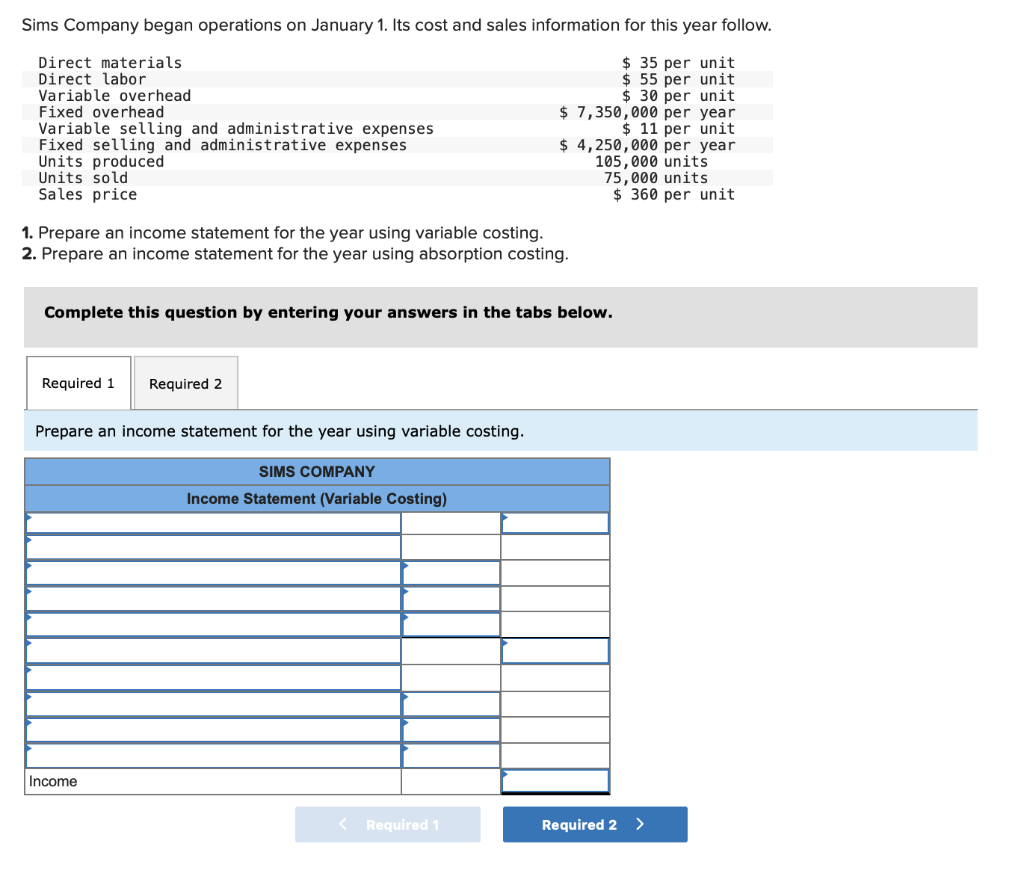Viewport: 1024px width, 888px height.
Task: Open ninth row label dropdown in statement
Action: (x=213, y=730)
